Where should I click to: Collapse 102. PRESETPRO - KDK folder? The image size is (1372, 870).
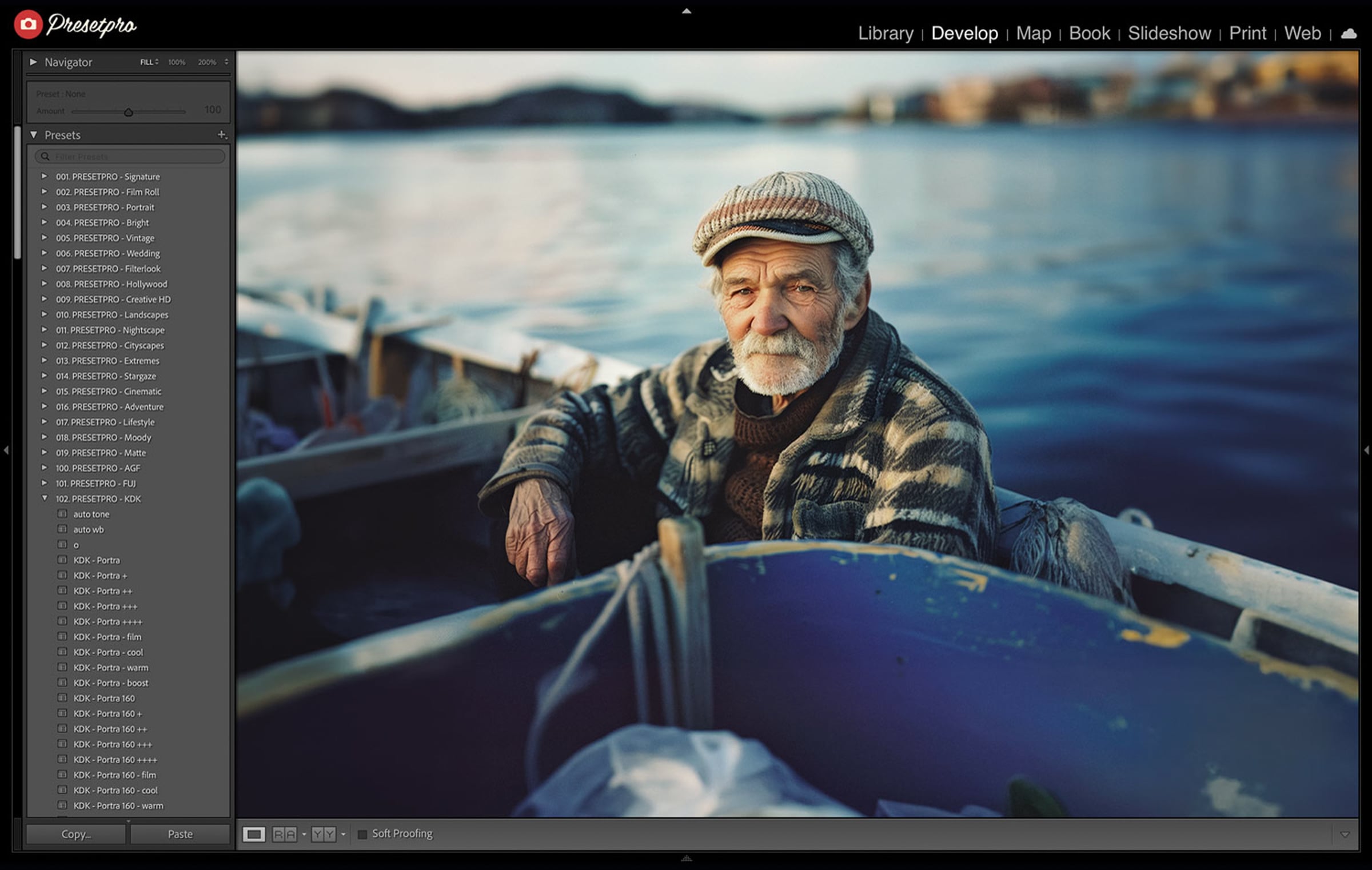tap(44, 498)
